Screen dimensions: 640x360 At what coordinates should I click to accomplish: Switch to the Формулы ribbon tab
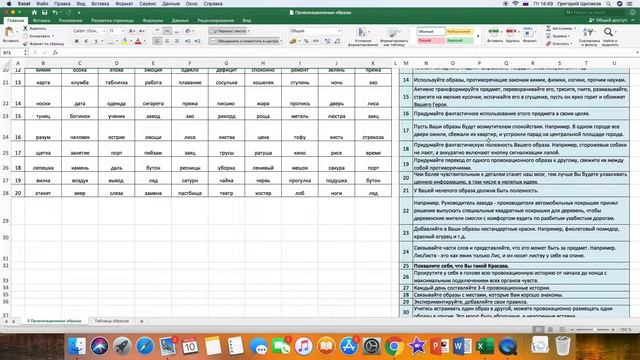click(x=153, y=20)
